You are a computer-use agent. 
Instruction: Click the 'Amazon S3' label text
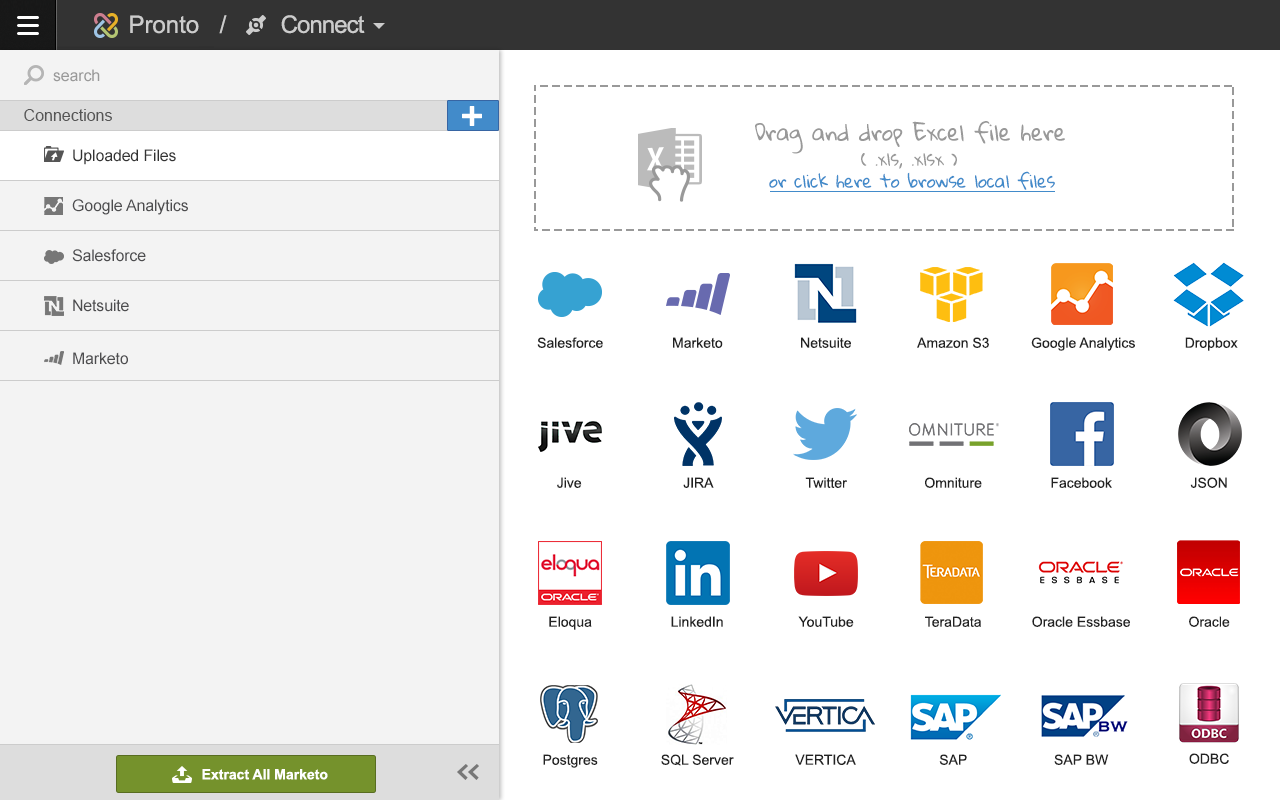tap(953, 343)
